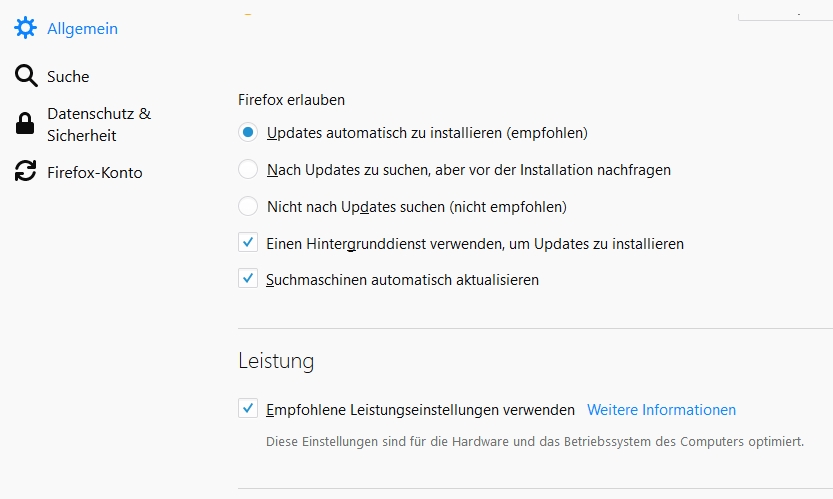The height and width of the screenshot is (499, 833).
Task: Click the 'Leistung' section heading
Action: (276, 360)
